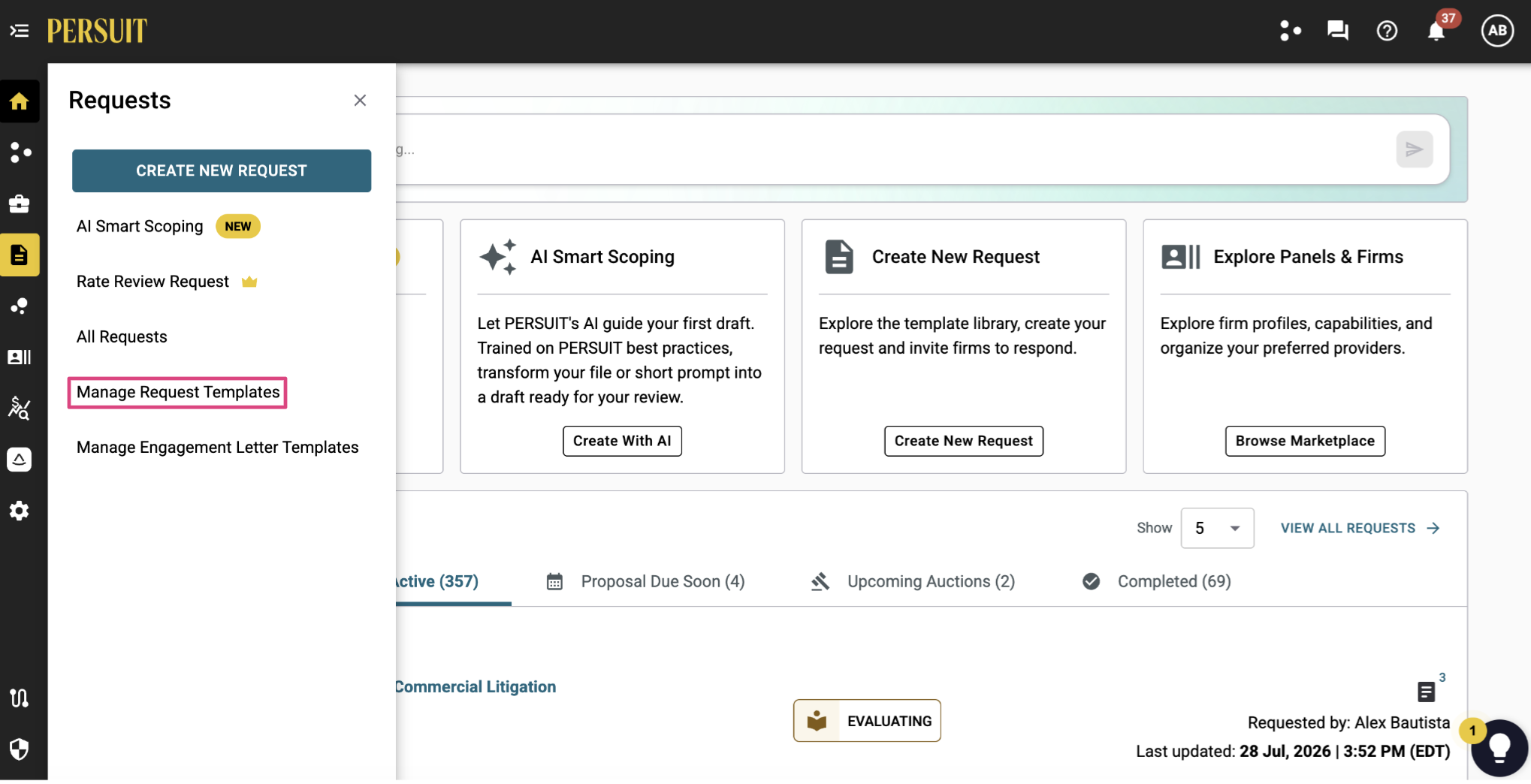This screenshot has height=784, width=1531.
Task: Toggle the sidebar collapse menu icon
Action: [19, 31]
